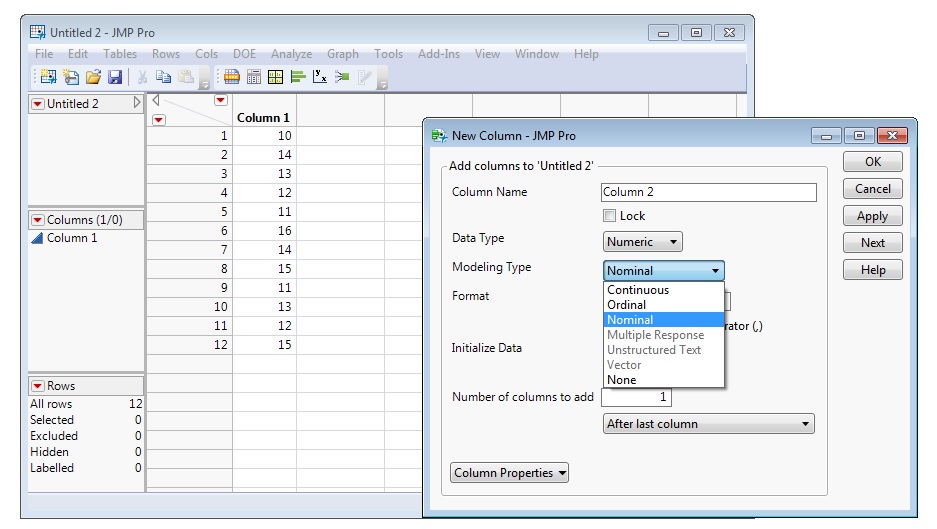Screen dimensions: 937x529
Task: Open the Columns (1/0) red triangle menu
Action: pyautogui.click(x=38, y=220)
